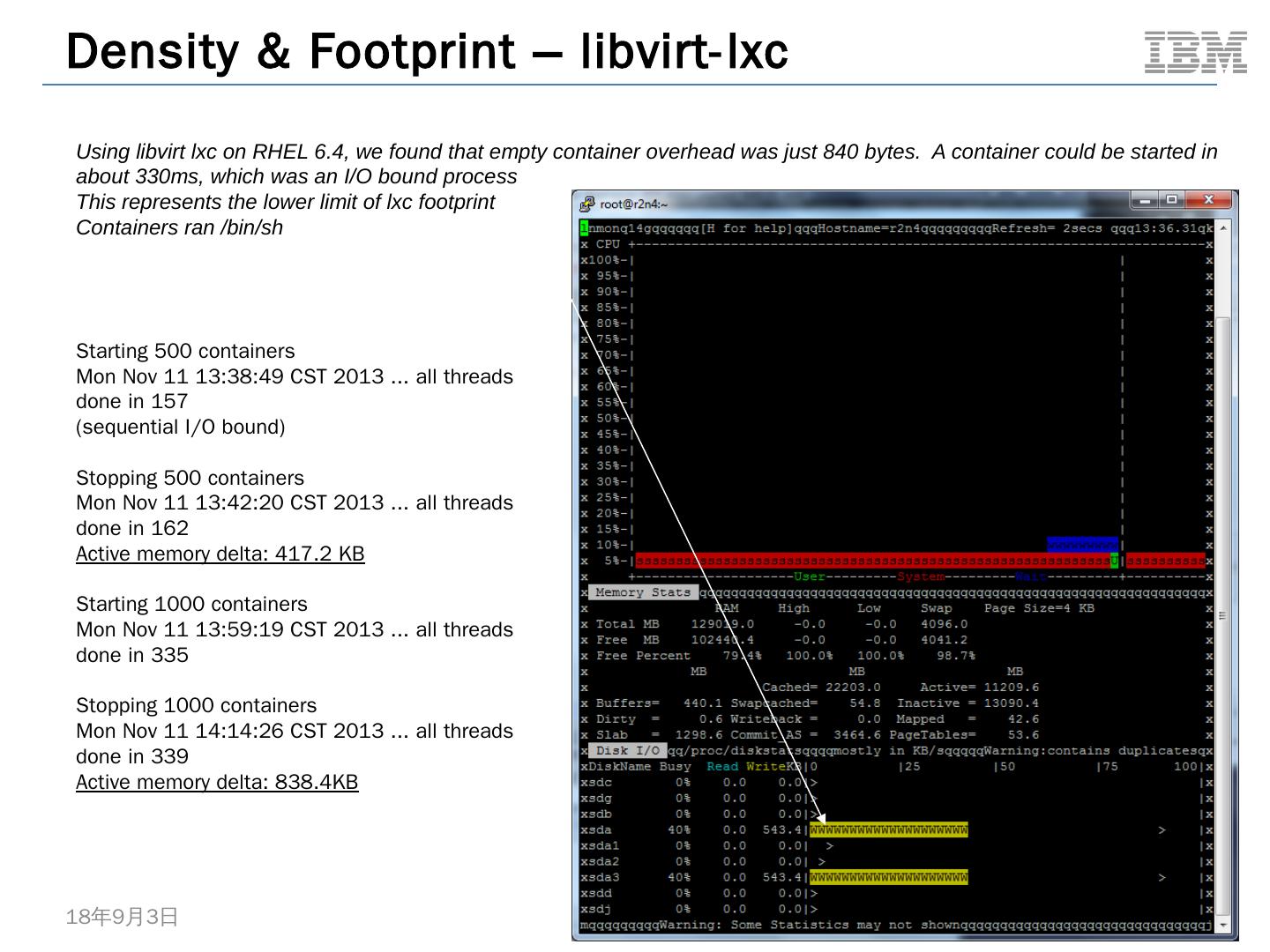1270x952 pixels.
Task: Click the yellow write bar for sda3
Action: (x=888, y=878)
